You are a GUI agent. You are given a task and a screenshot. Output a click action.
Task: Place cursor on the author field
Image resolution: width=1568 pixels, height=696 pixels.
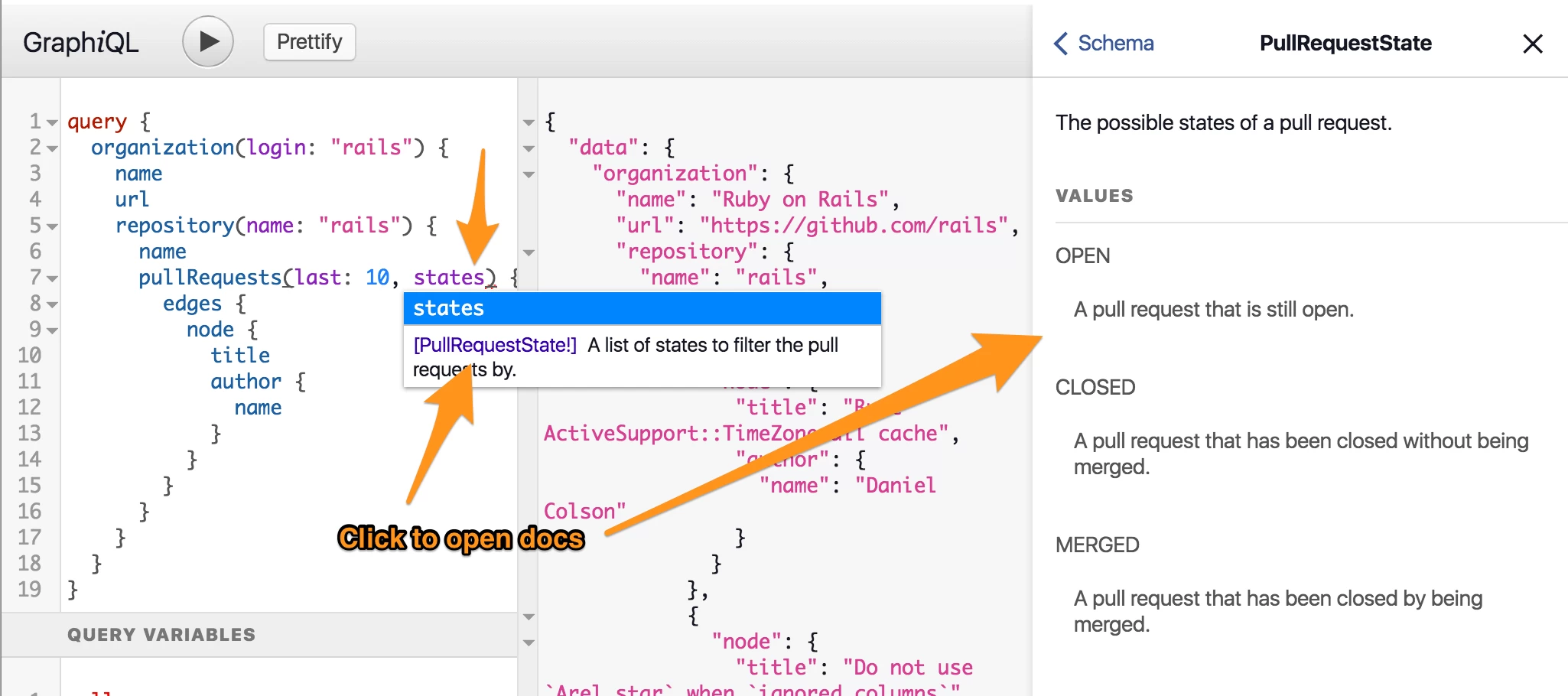coord(246,381)
